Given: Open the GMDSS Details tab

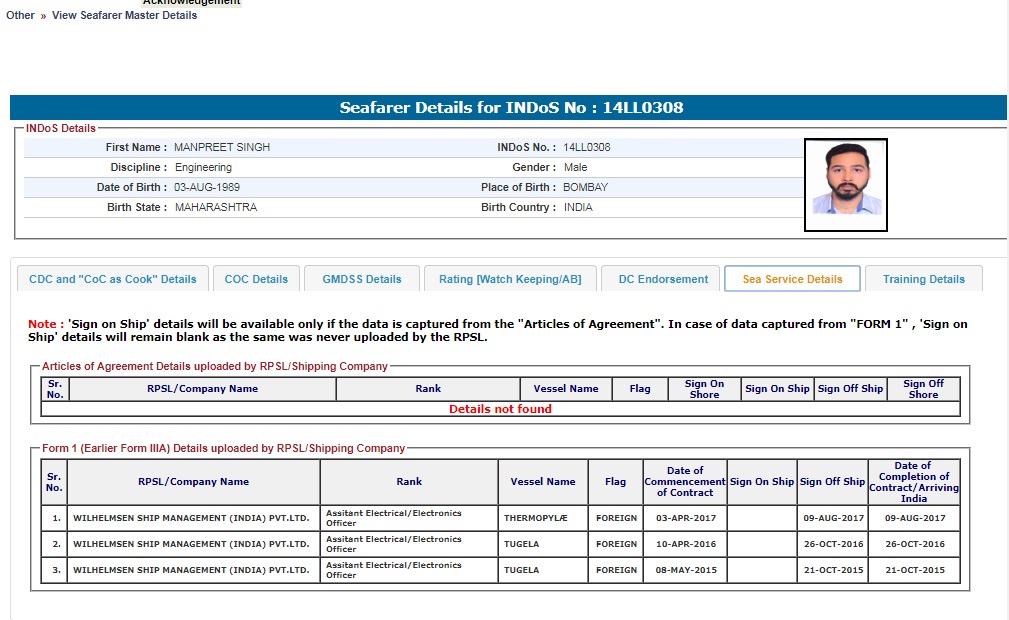Looking at the screenshot, I should tap(362, 279).
